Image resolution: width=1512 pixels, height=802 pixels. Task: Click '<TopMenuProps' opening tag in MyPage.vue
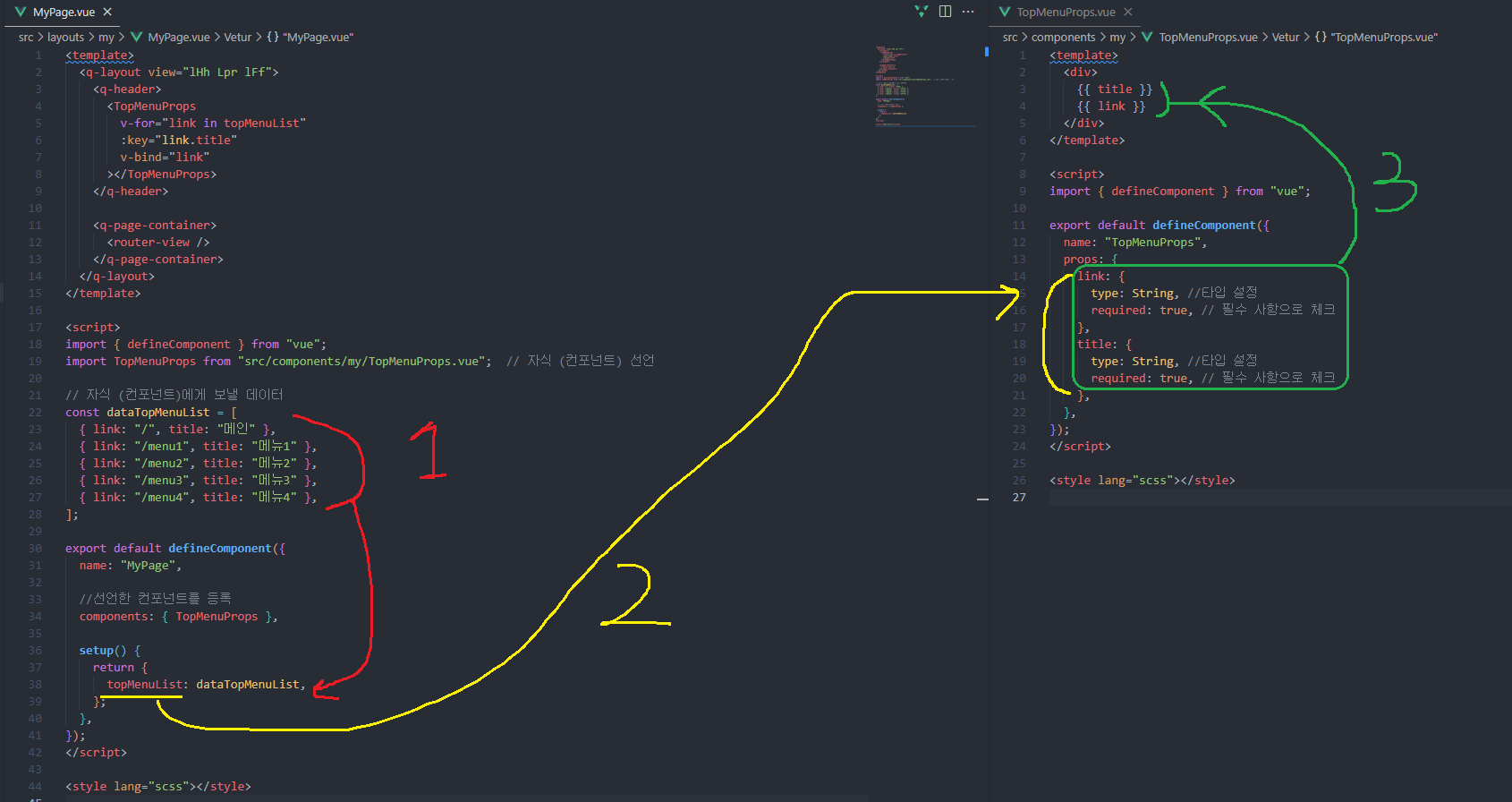click(151, 106)
